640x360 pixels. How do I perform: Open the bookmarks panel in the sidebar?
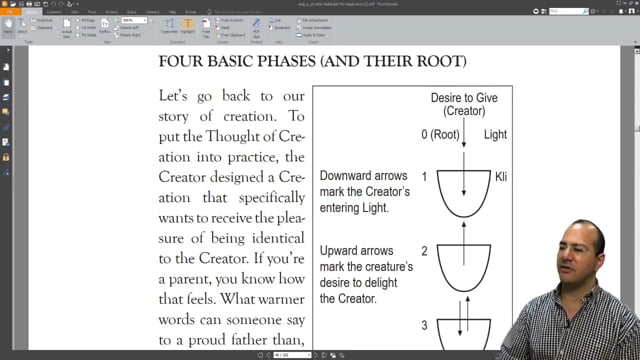6,67
